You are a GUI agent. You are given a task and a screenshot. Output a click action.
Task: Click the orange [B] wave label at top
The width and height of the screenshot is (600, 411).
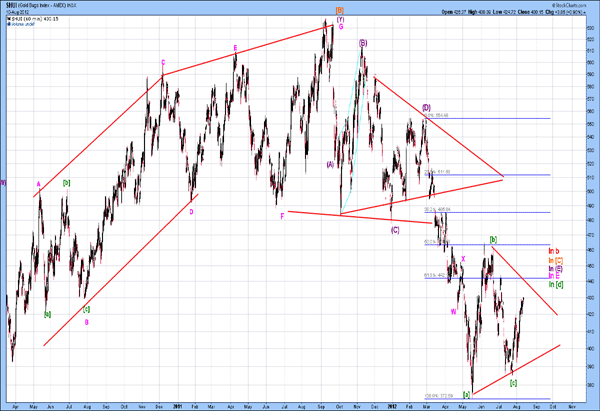click(x=339, y=10)
